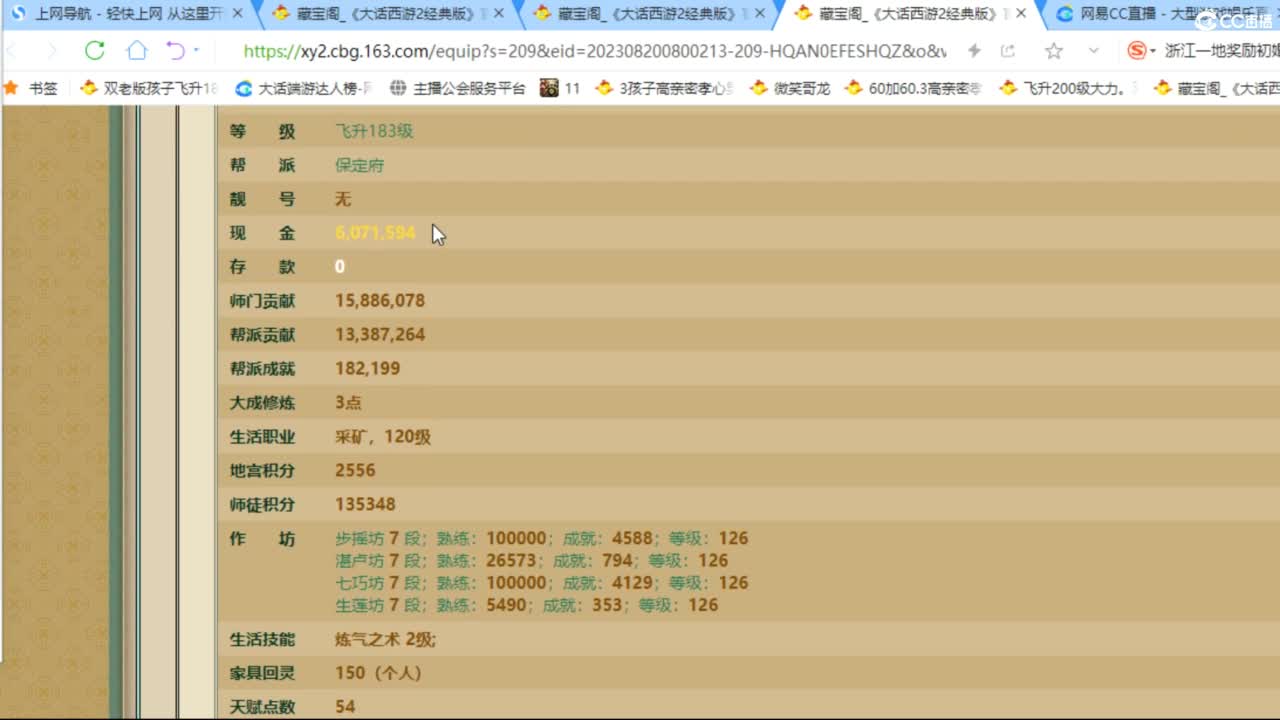Image resolution: width=1280 pixels, height=720 pixels.
Task: Open bookmark 大话端游达人榜
Action: point(304,88)
